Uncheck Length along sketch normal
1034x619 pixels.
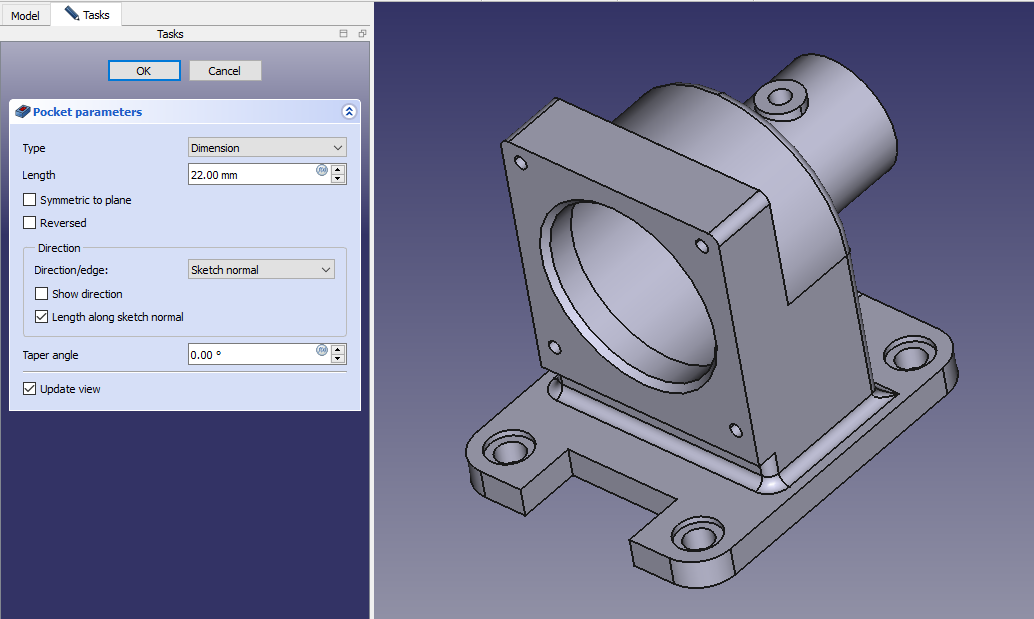tap(42, 317)
